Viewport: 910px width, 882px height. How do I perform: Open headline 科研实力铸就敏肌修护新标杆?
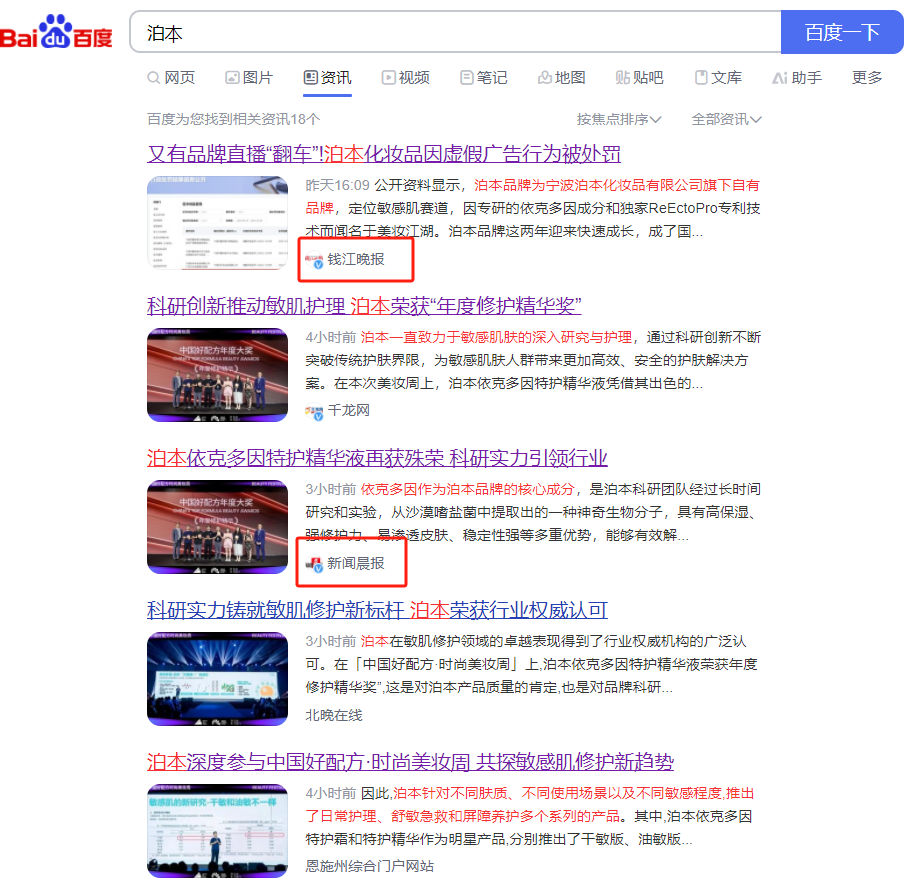[377, 610]
